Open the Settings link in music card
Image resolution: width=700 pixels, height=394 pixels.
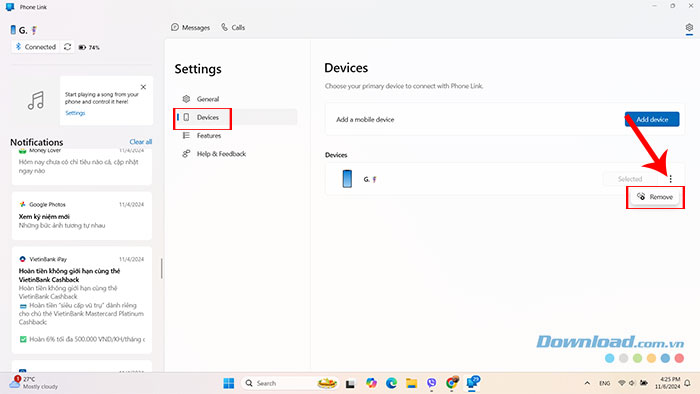click(75, 113)
